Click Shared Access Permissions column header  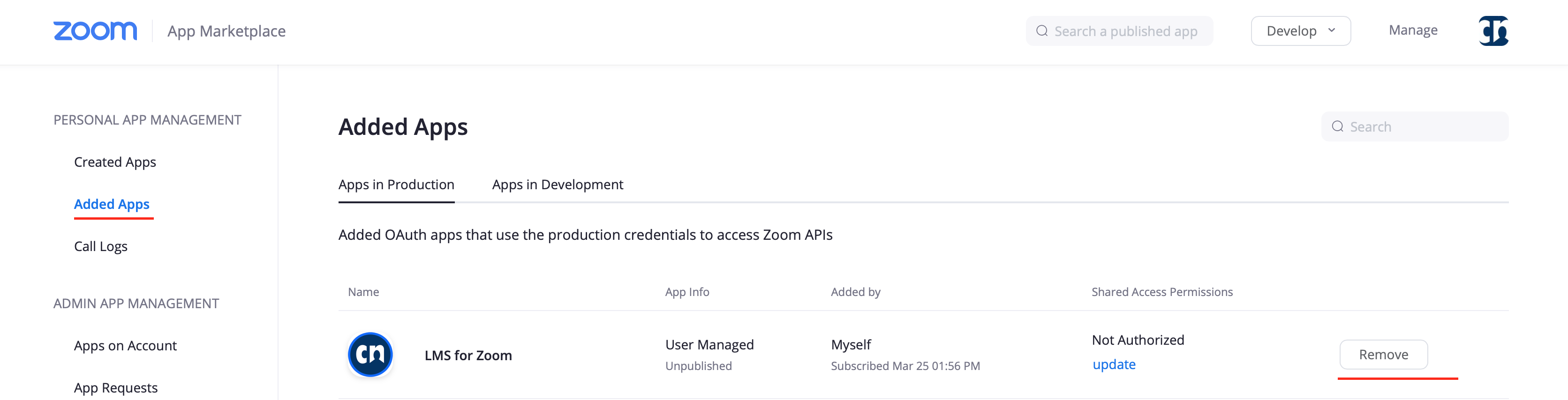click(x=1162, y=292)
